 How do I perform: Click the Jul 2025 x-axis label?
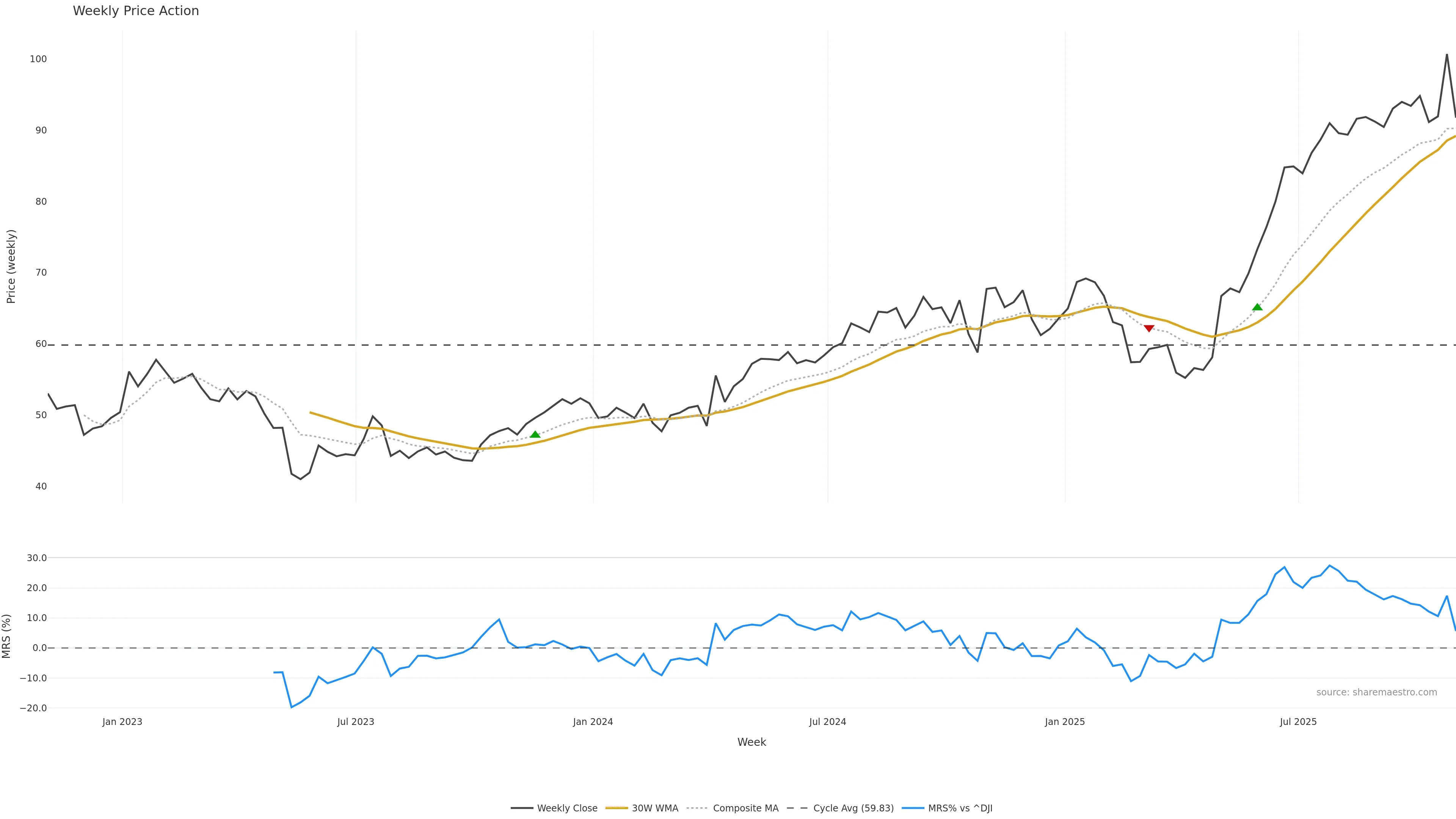point(1298,722)
